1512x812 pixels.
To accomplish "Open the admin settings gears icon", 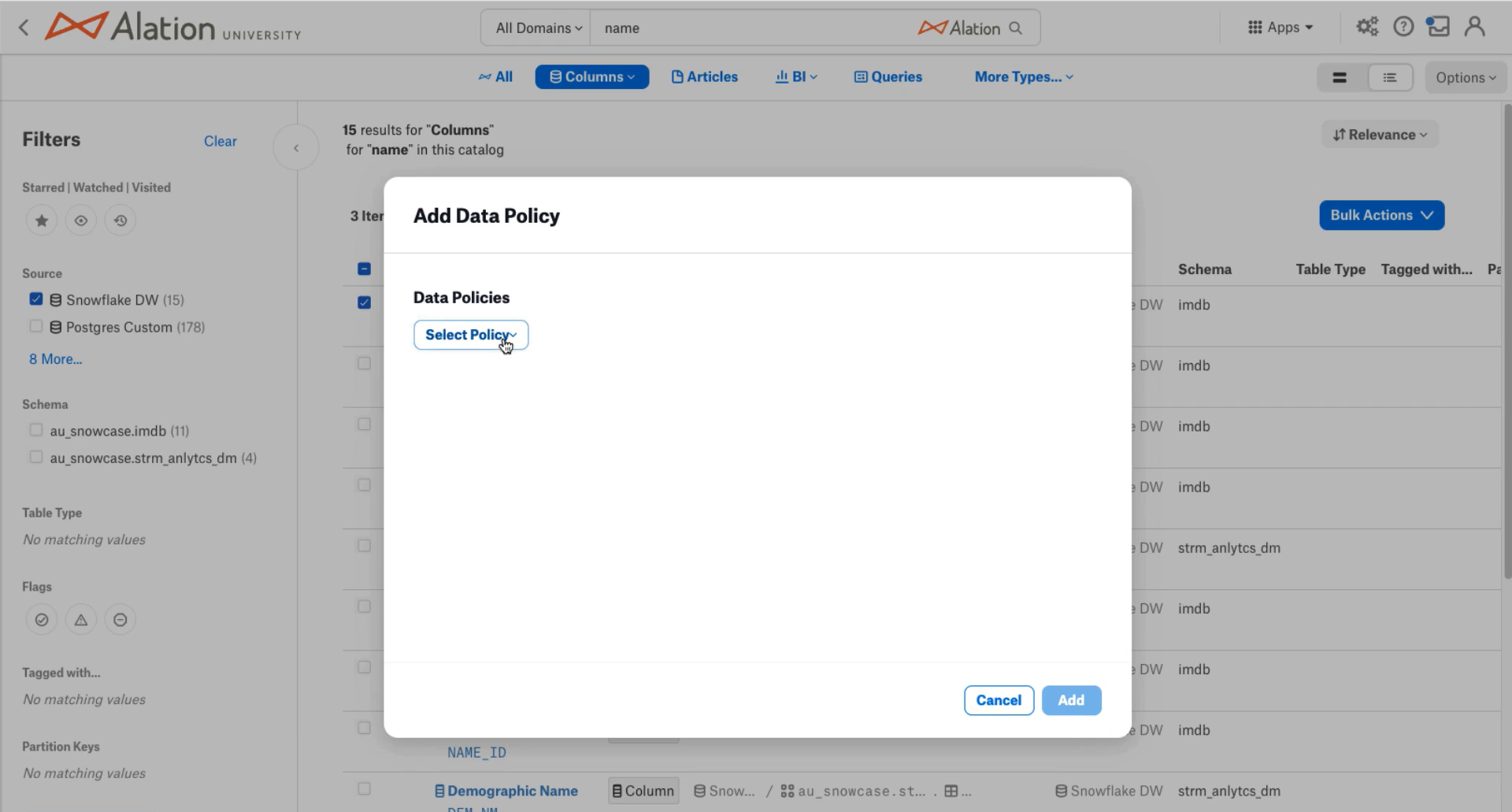I will (x=1367, y=27).
